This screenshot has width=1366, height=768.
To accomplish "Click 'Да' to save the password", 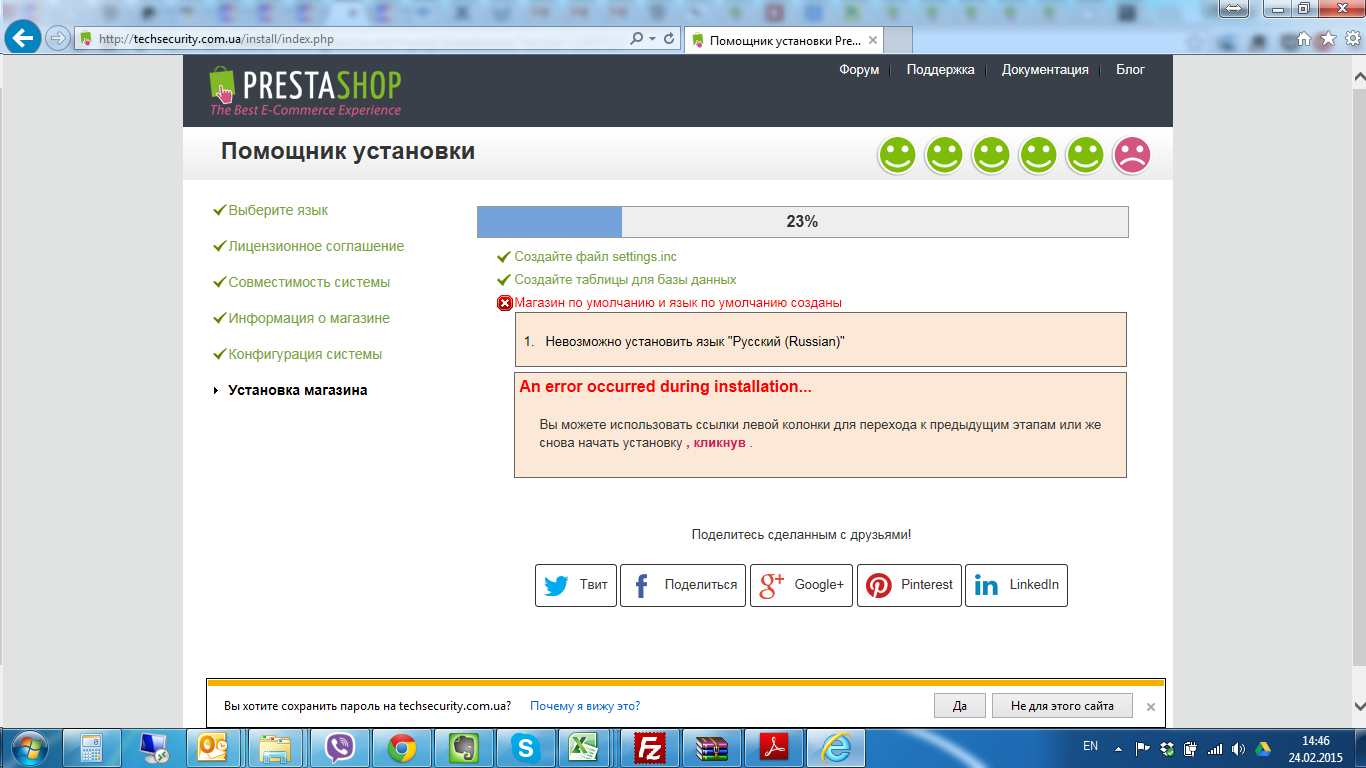I will pyautogui.click(x=960, y=706).
